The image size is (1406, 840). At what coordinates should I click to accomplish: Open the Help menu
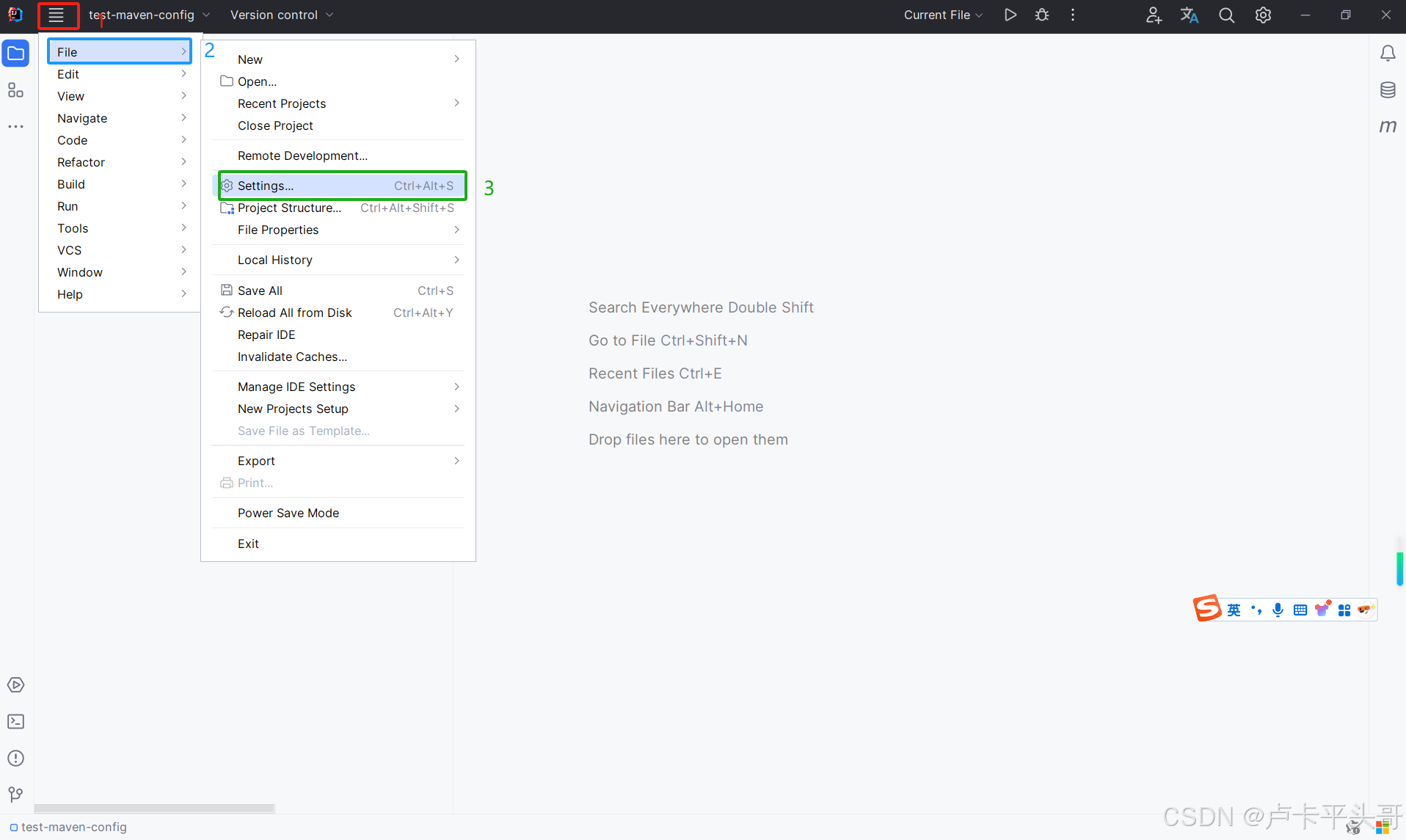(120, 294)
